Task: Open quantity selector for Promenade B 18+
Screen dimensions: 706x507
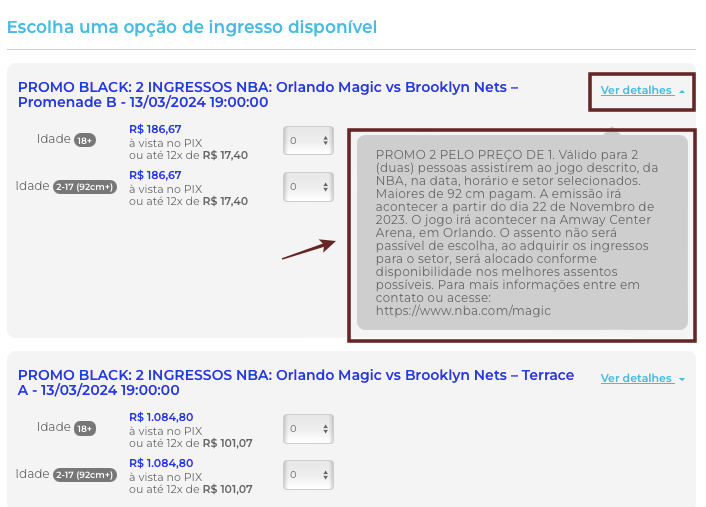Action: [x=308, y=140]
